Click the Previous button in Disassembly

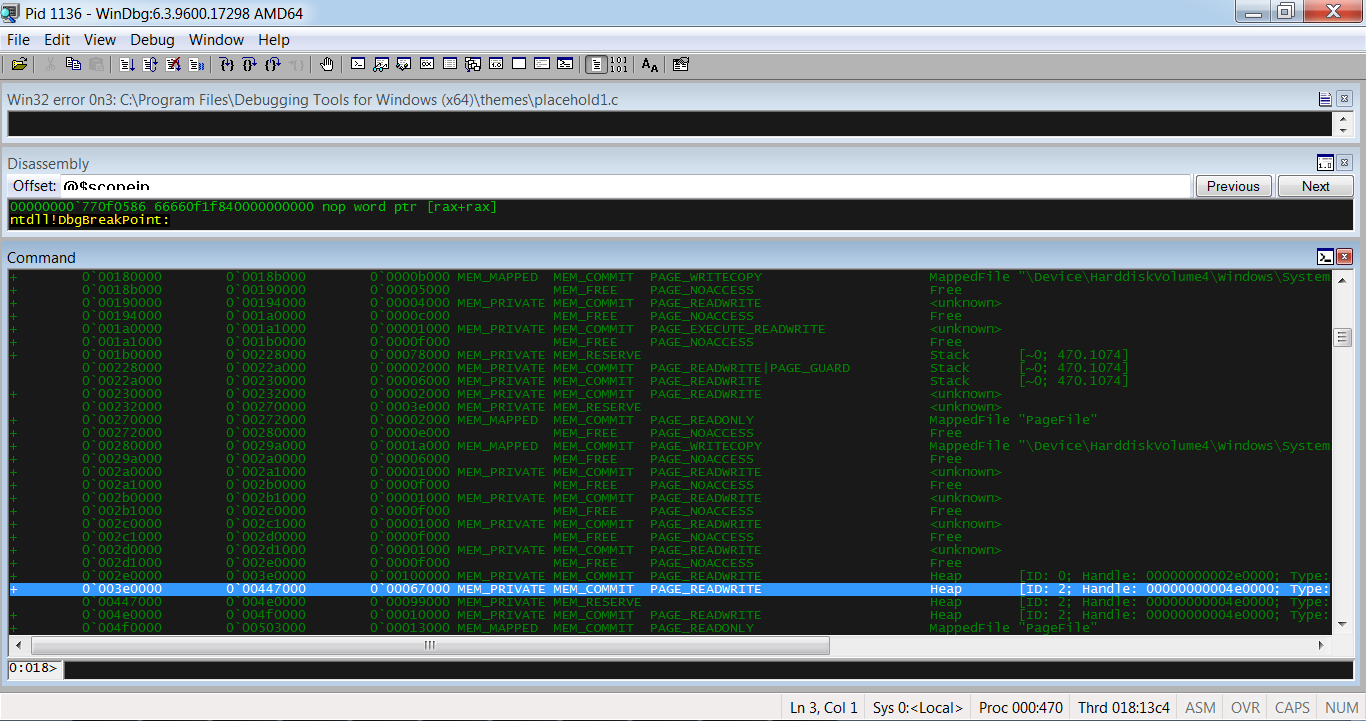tap(1233, 186)
